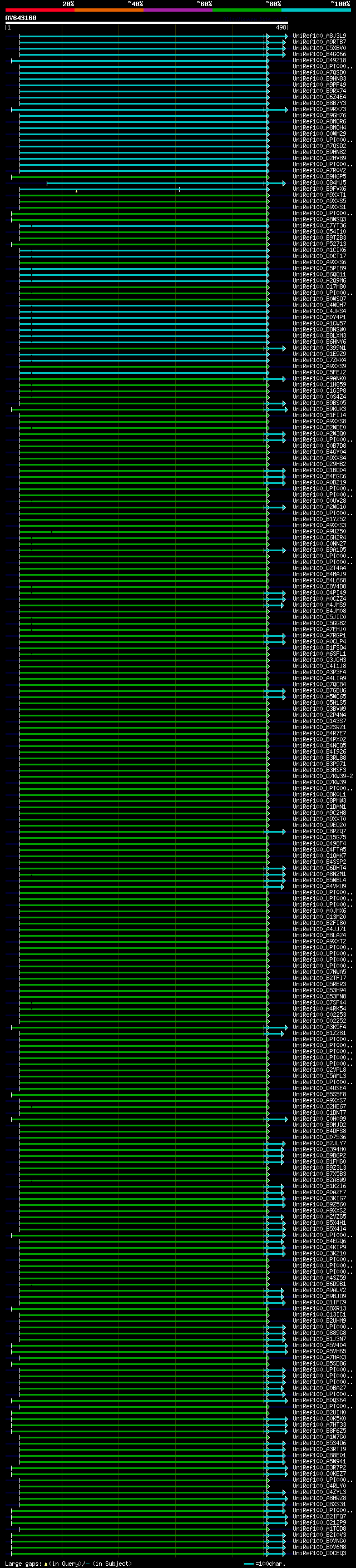The image size is (356, 1568).
Task: Click label UniRef100_Q4ZYL3
Action: (319, 1492)
